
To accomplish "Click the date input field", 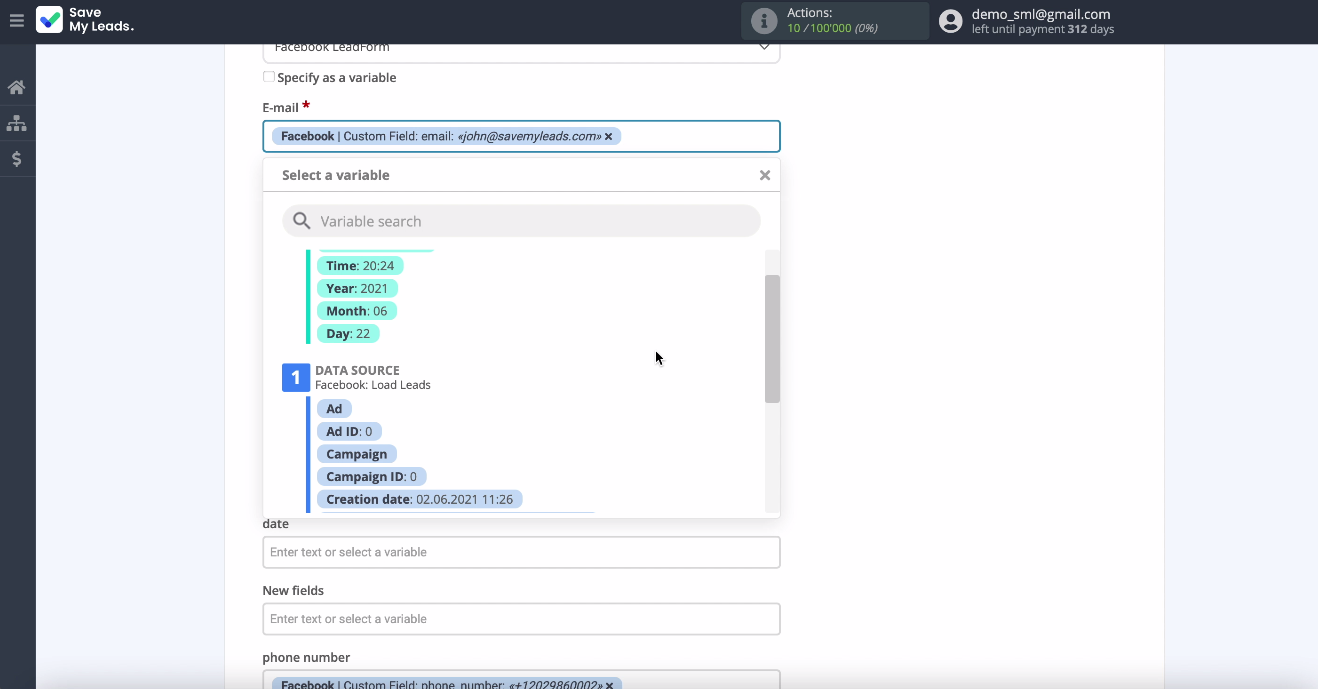I will click(521, 552).
